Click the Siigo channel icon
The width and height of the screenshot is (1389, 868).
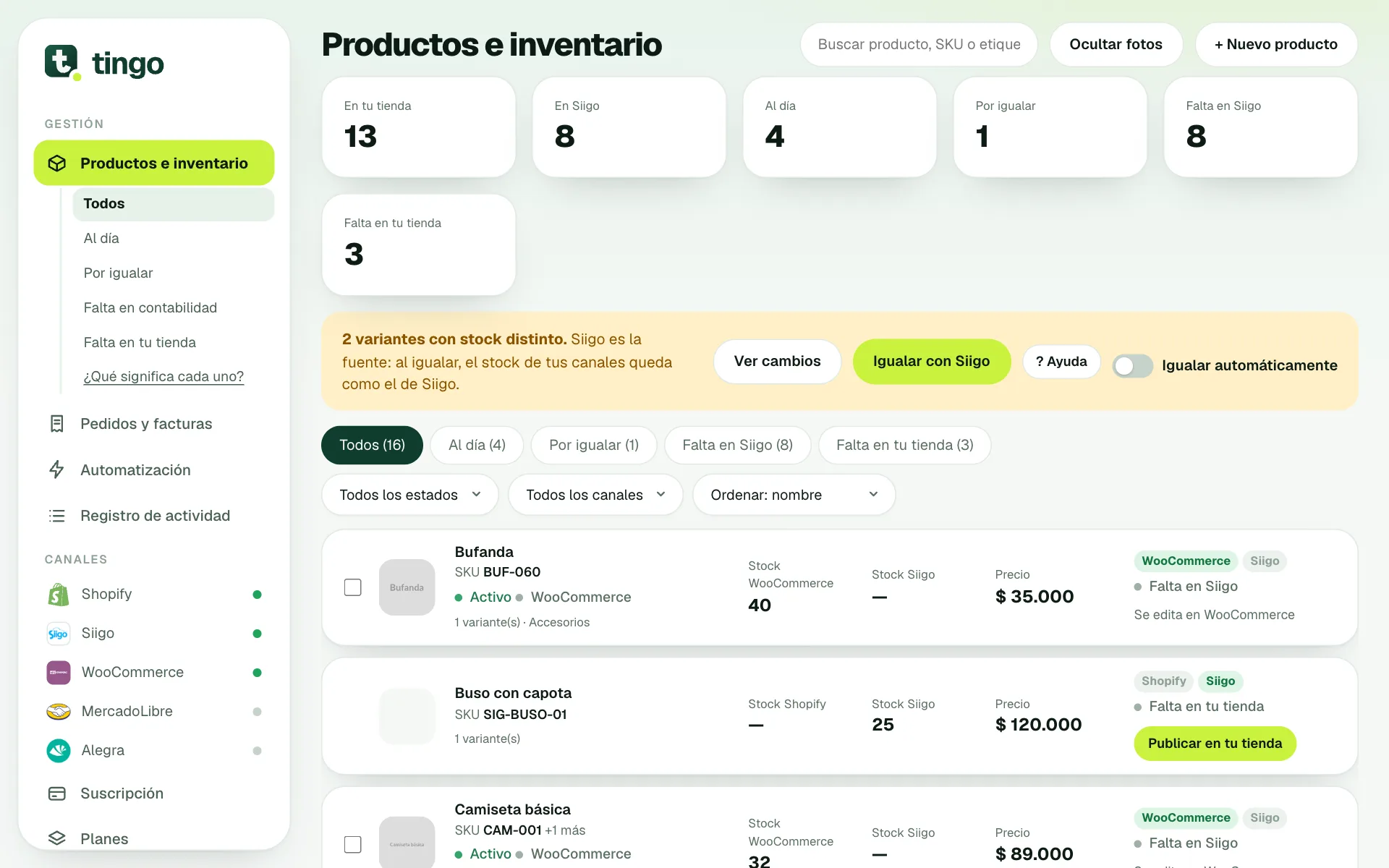tap(59, 634)
